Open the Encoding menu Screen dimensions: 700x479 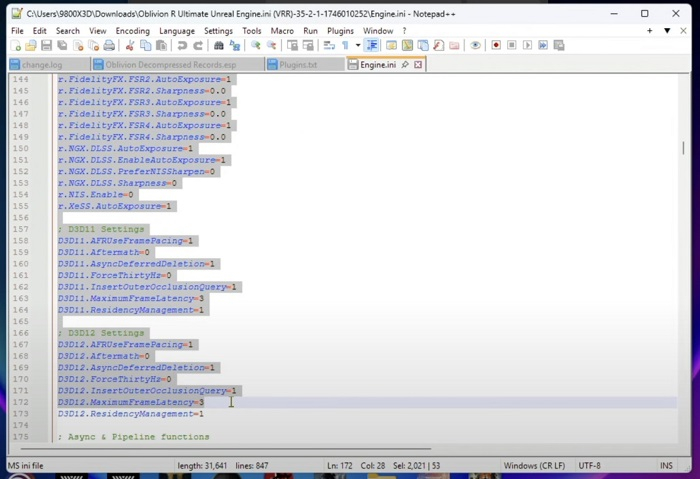(x=132, y=31)
